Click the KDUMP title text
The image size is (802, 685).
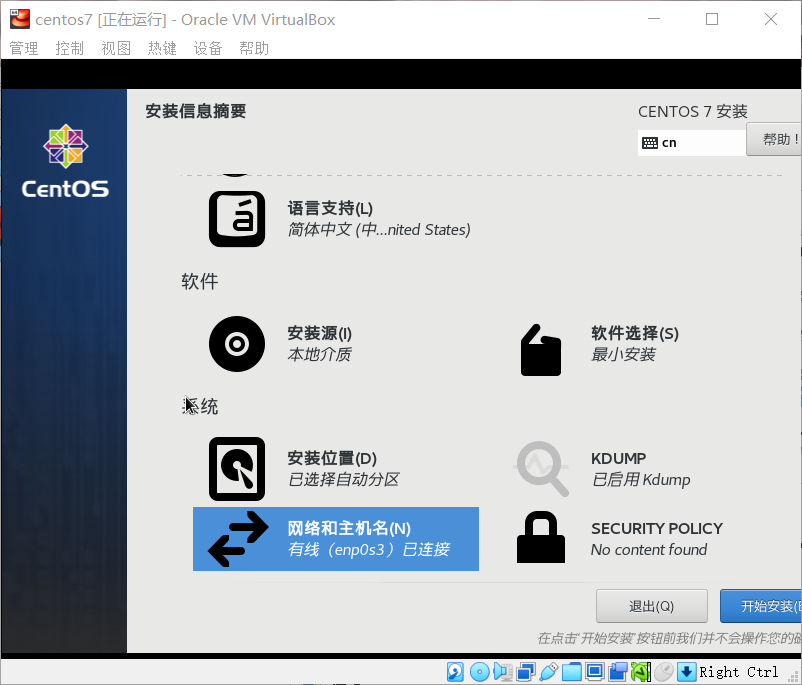(618, 458)
